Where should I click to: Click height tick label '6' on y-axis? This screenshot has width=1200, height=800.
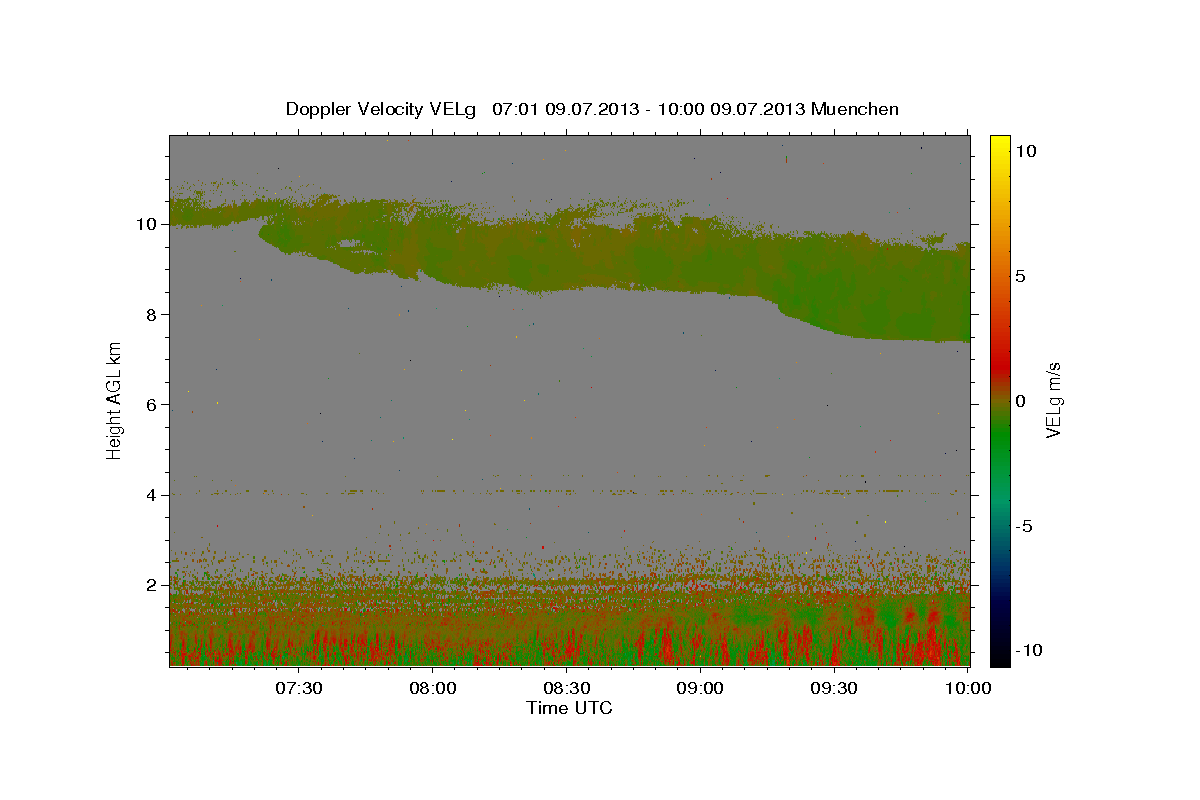point(154,405)
